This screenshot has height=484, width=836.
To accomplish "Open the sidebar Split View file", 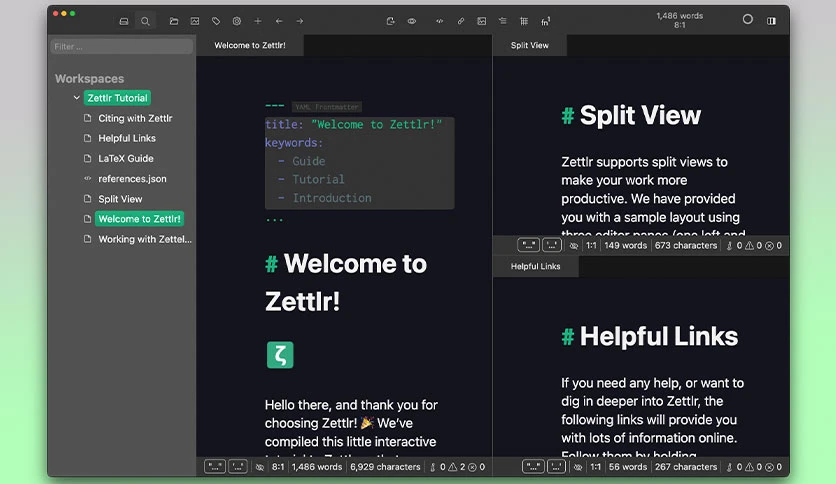I will click(120, 199).
